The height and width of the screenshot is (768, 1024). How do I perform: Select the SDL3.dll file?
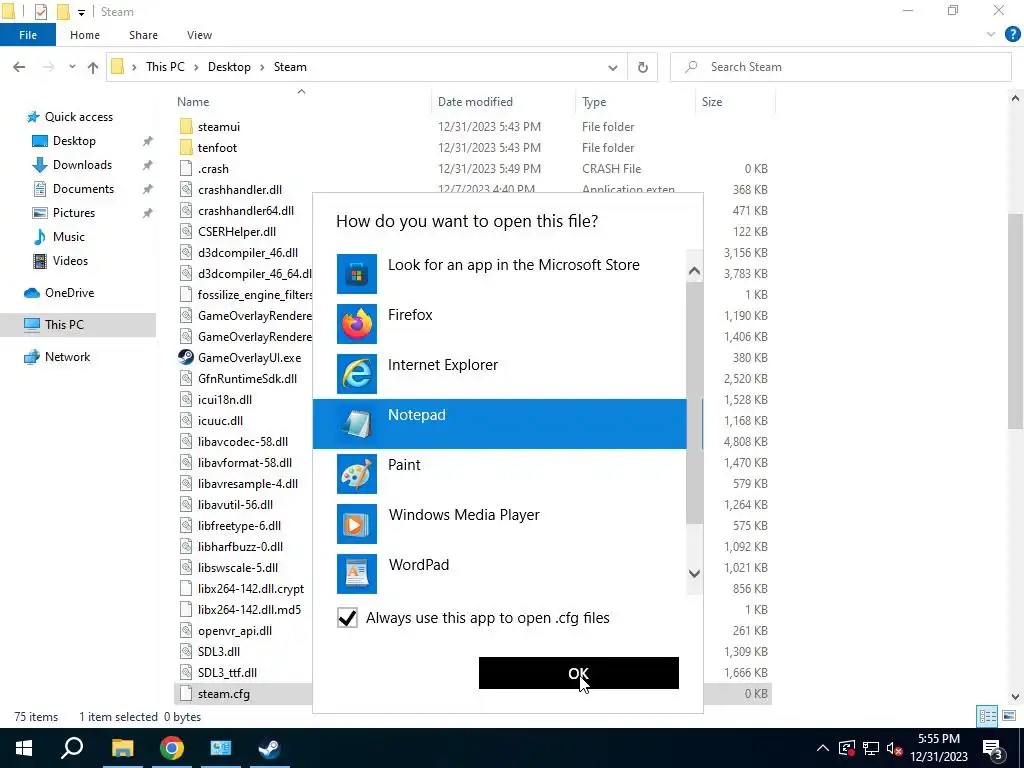click(x=219, y=652)
